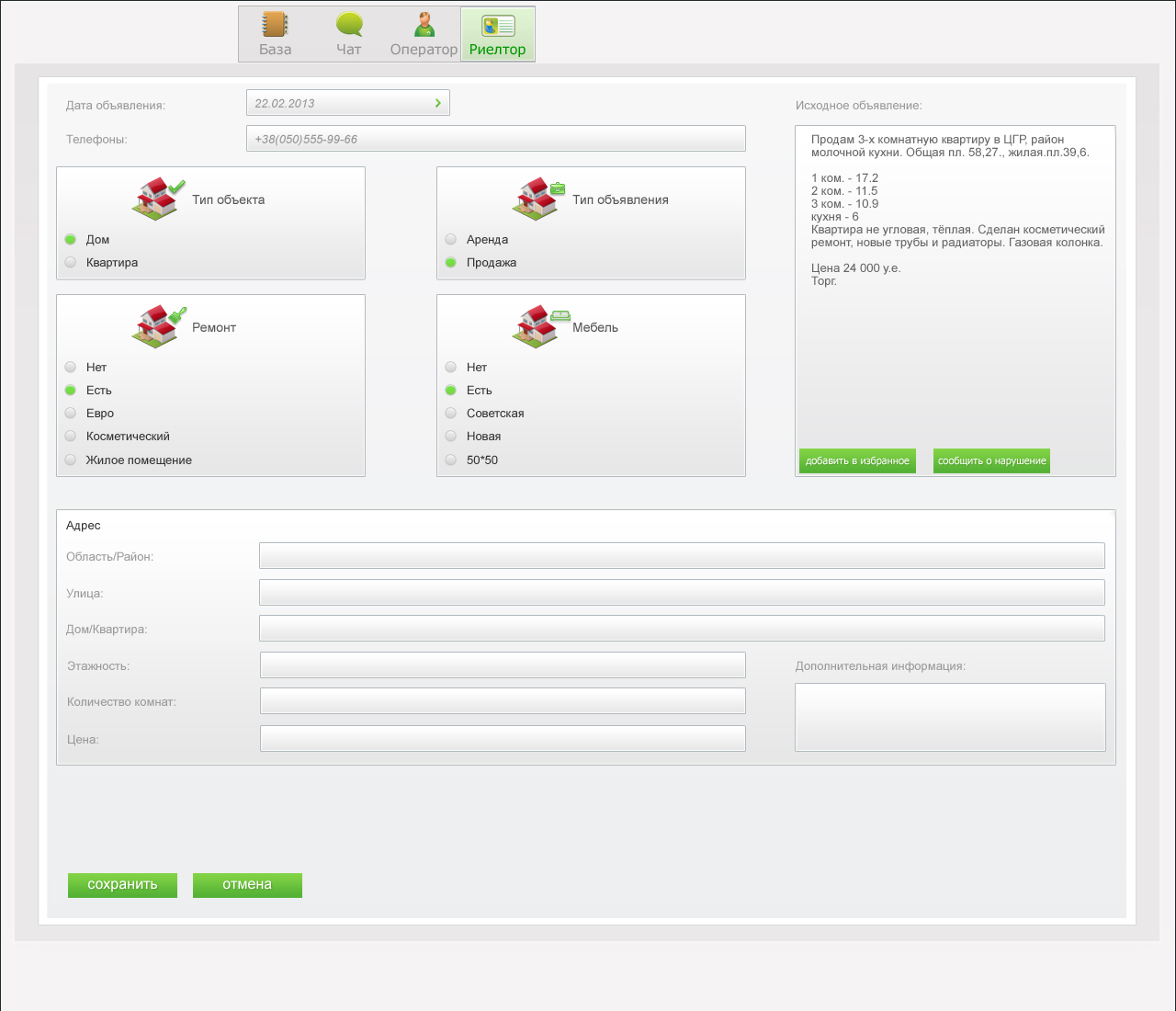Open the База notebook icon
This screenshot has height=1011, width=1176.
275,24
